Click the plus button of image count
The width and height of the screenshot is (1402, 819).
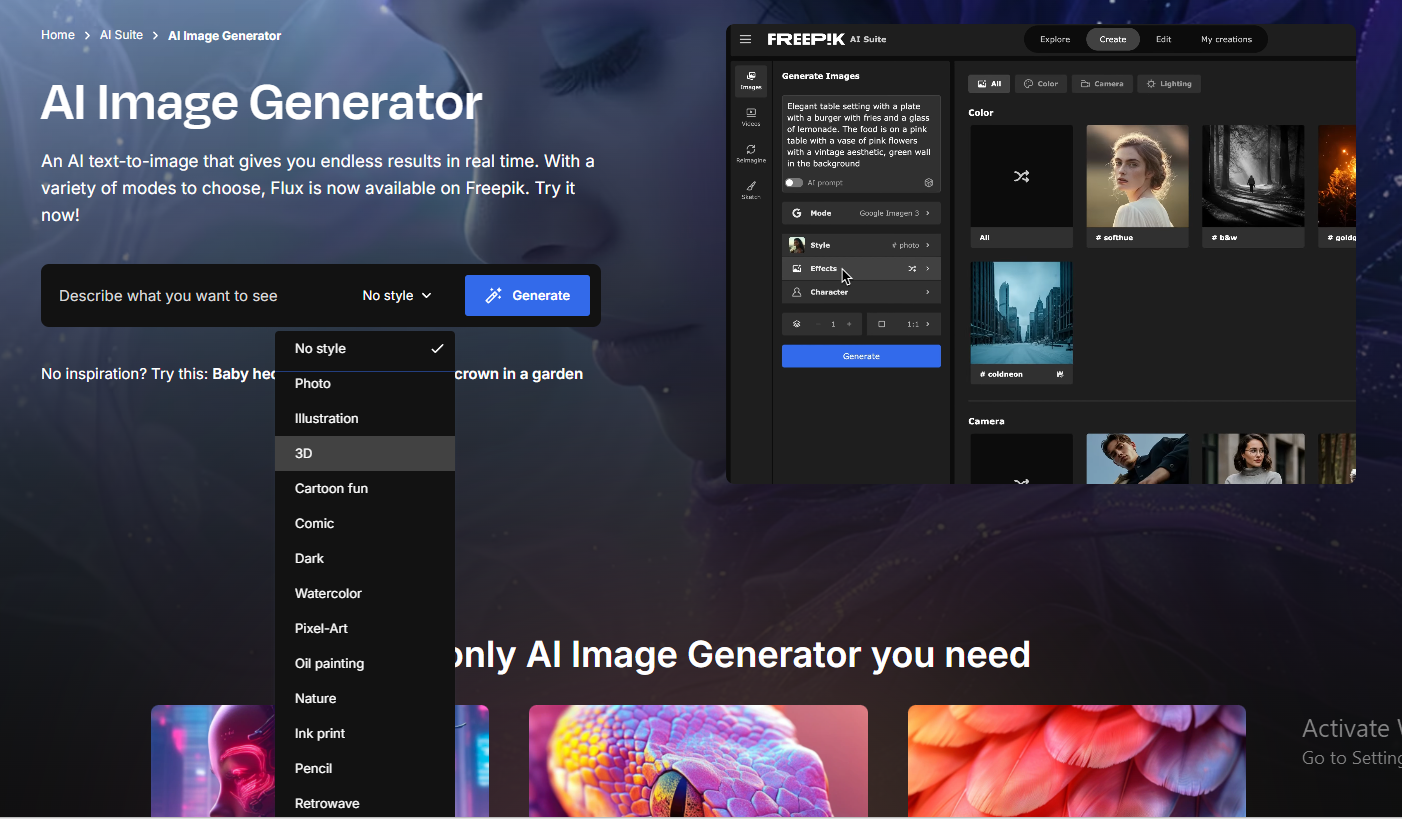(x=849, y=324)
